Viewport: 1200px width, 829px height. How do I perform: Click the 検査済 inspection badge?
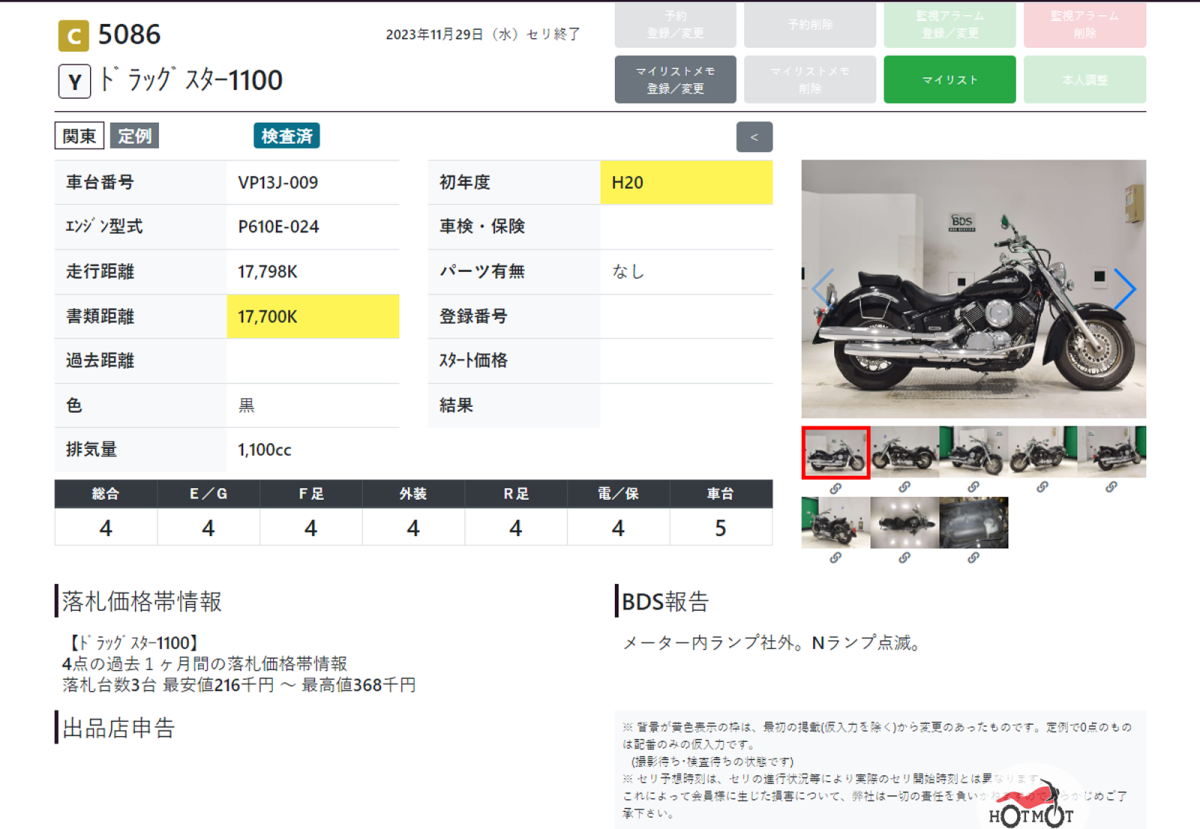[287, 136]
